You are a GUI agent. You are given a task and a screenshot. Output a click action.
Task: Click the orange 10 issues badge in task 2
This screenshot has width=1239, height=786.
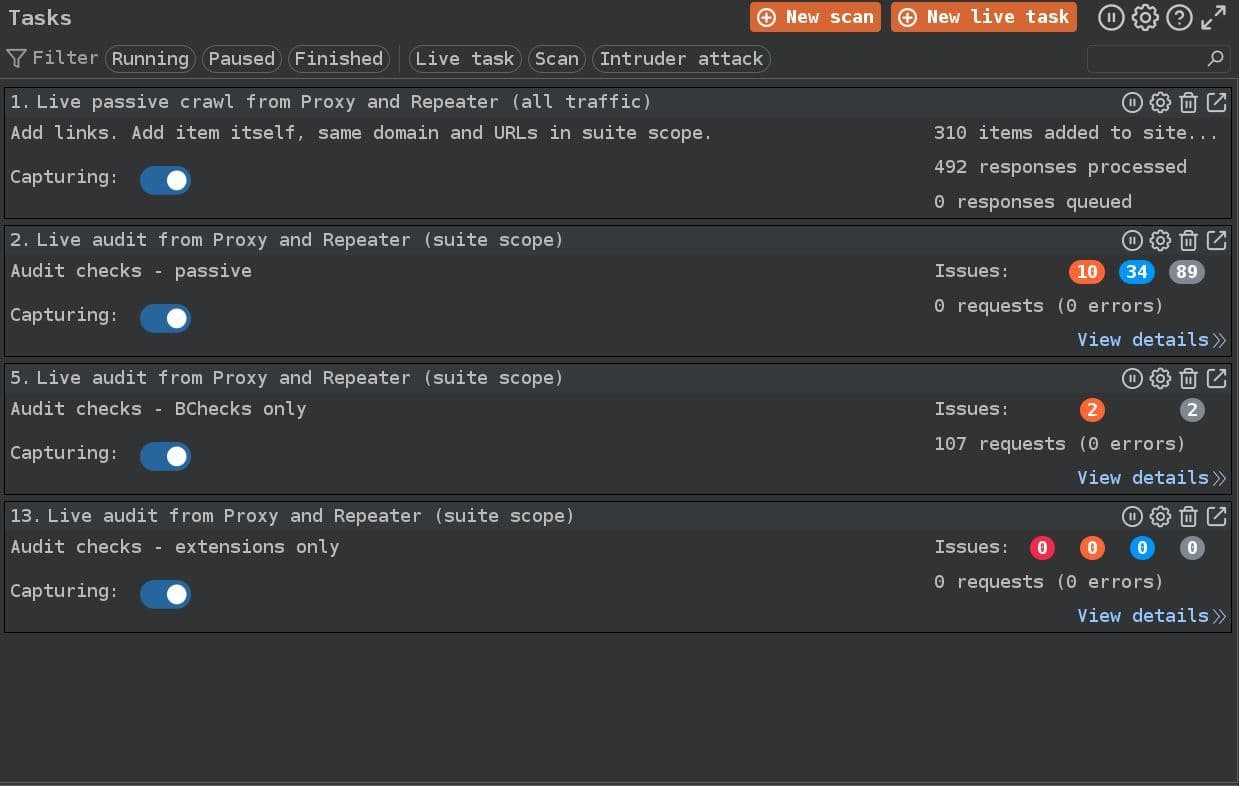point(1087,272)
